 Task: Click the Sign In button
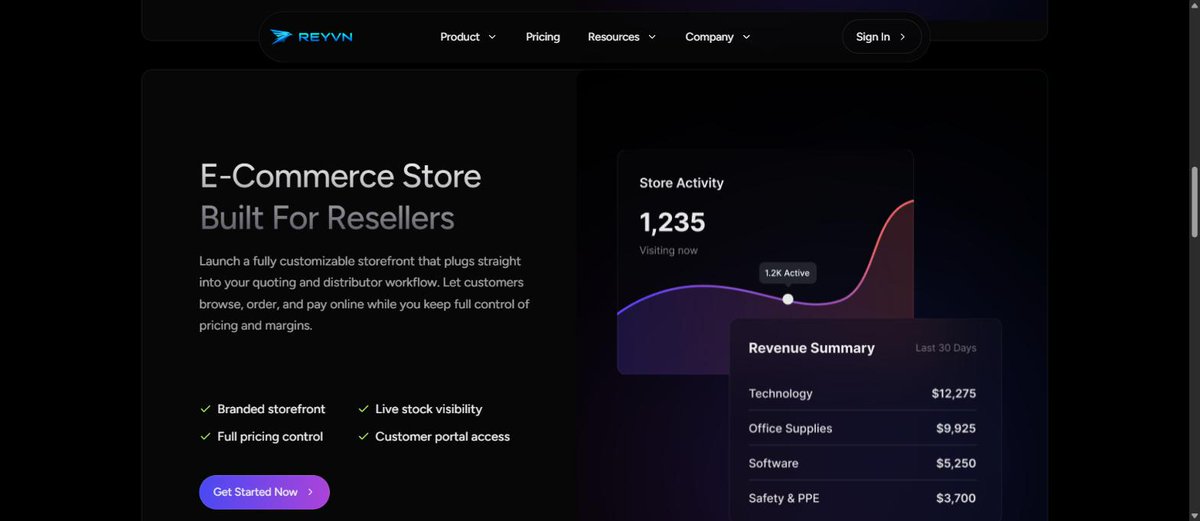(x=882, y=37)
